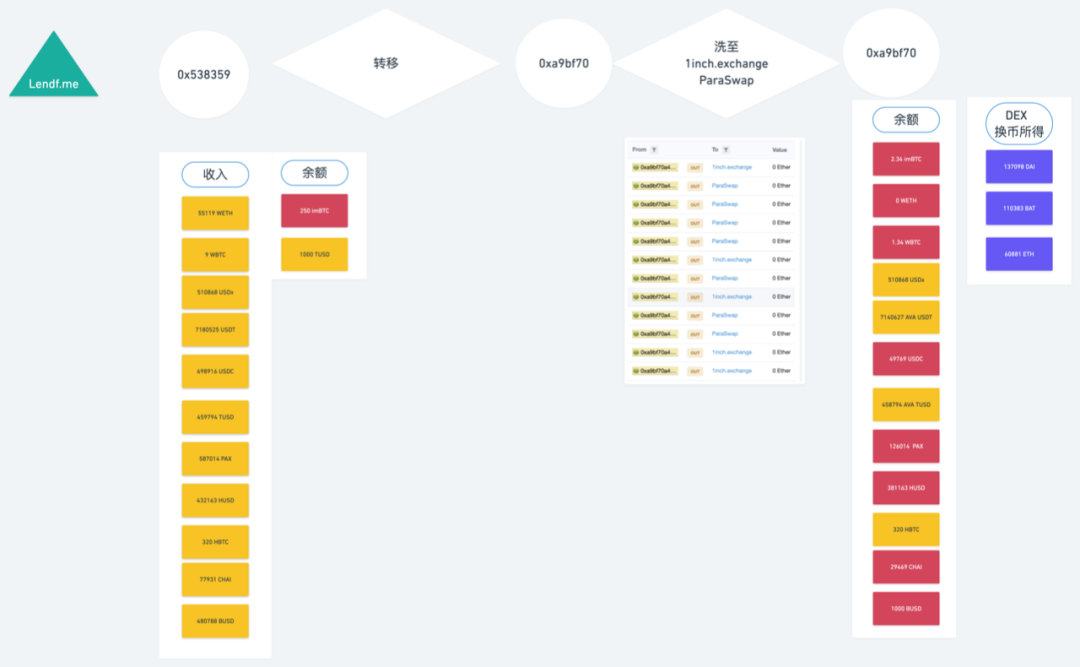Click the 49769 USDC red box
Viewport: 1080px width, 667px height.
[x=906, y=359]
